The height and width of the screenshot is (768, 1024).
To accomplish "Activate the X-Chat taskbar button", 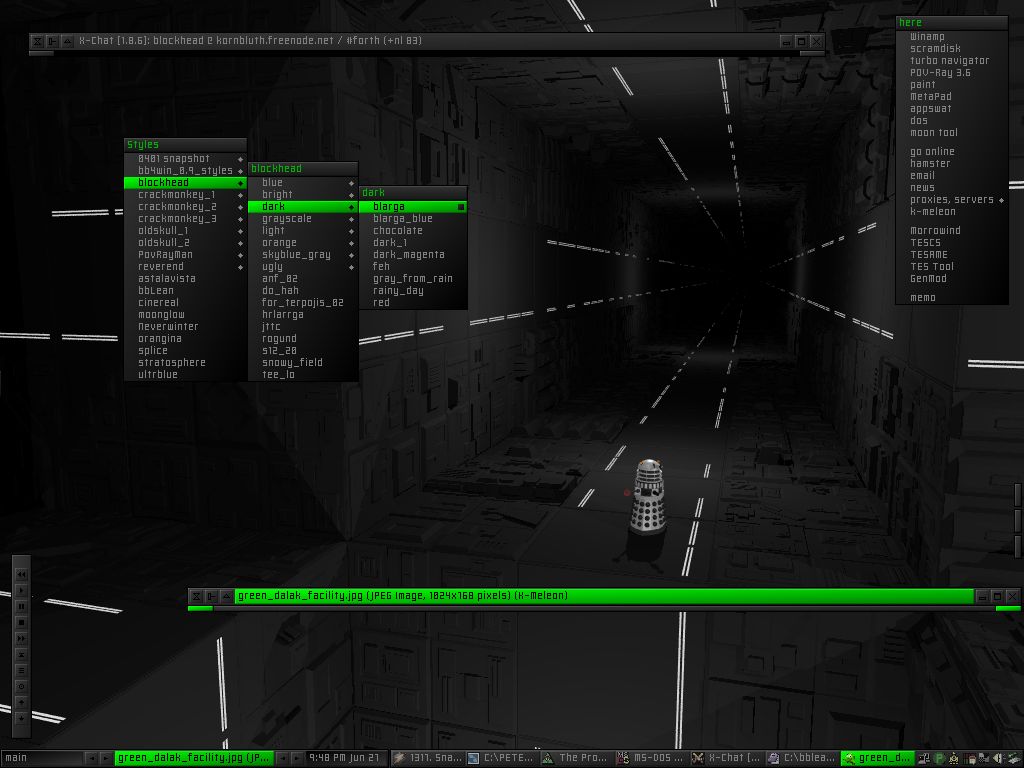I will [x=727, y=758].
